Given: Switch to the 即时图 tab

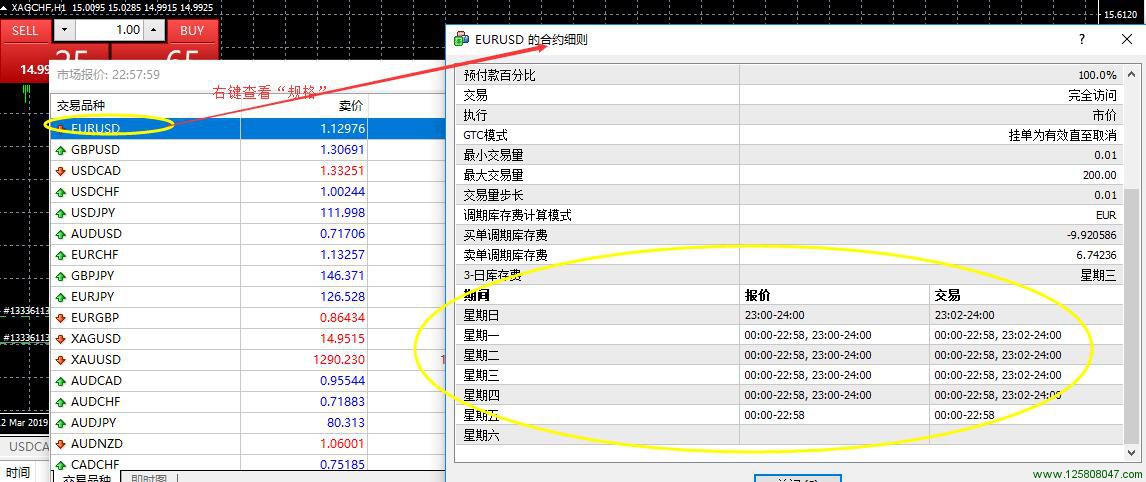Looking at the screenshot, I should [x=149, y=478].
